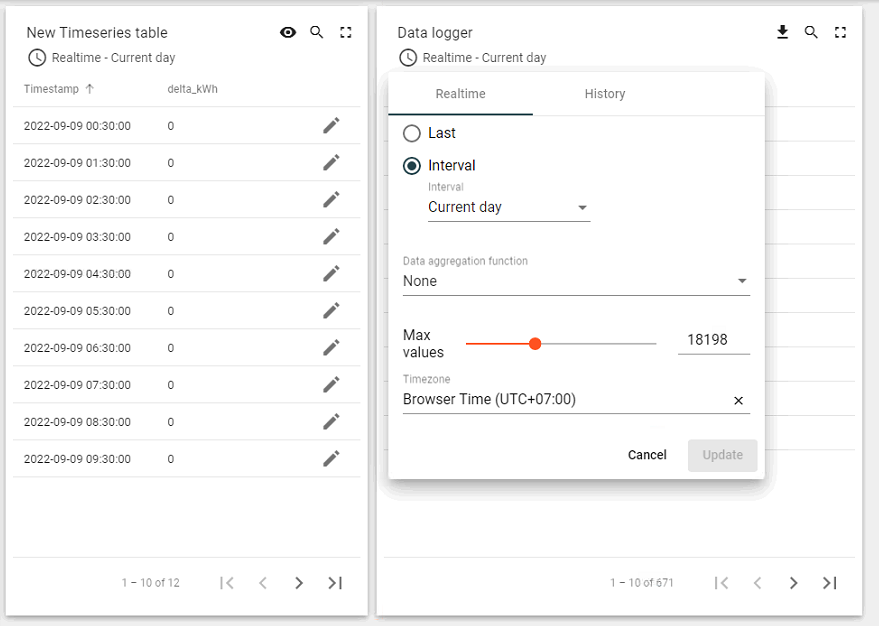879x626 pixels.
Task: Go to previous page in New Timeseries table
Action: (x=262, y=583)
